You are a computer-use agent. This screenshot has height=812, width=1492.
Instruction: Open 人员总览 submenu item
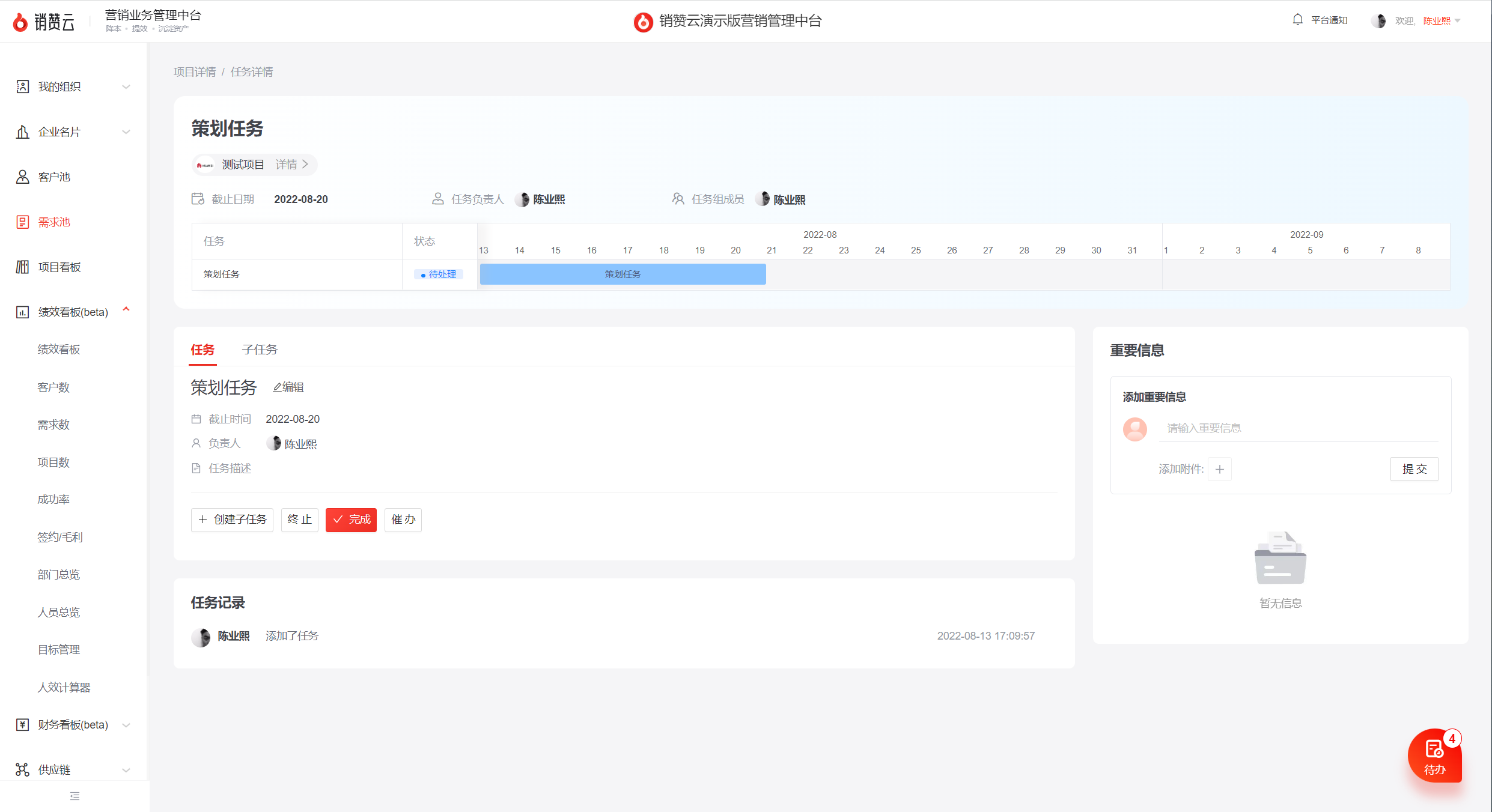59,613
